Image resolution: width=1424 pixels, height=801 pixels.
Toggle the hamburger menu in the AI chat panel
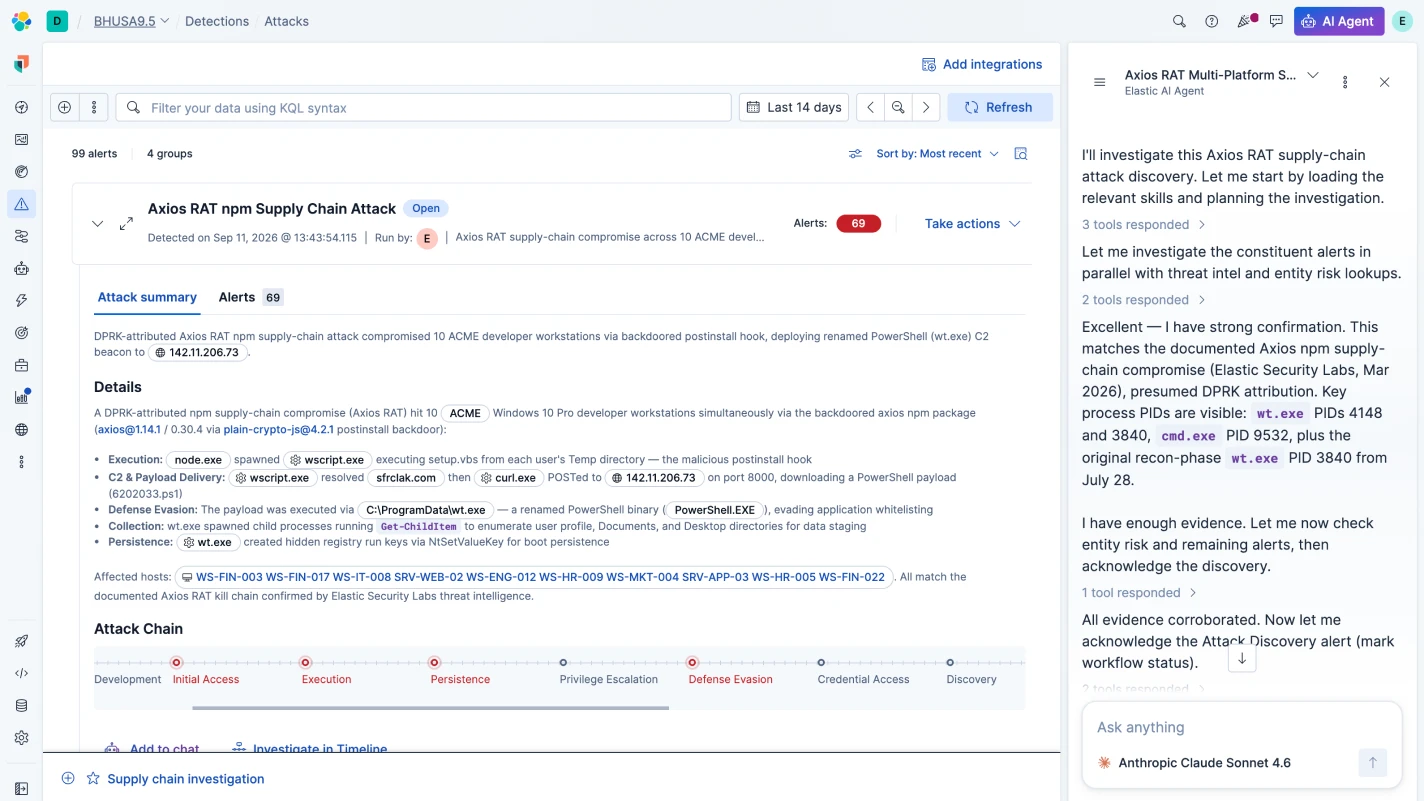pos(1100,82)
